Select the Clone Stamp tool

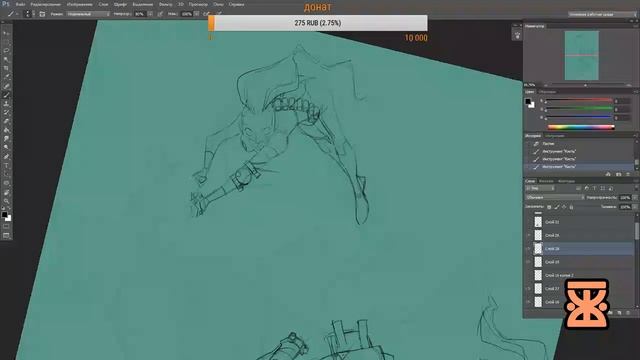tap(6, 104)
